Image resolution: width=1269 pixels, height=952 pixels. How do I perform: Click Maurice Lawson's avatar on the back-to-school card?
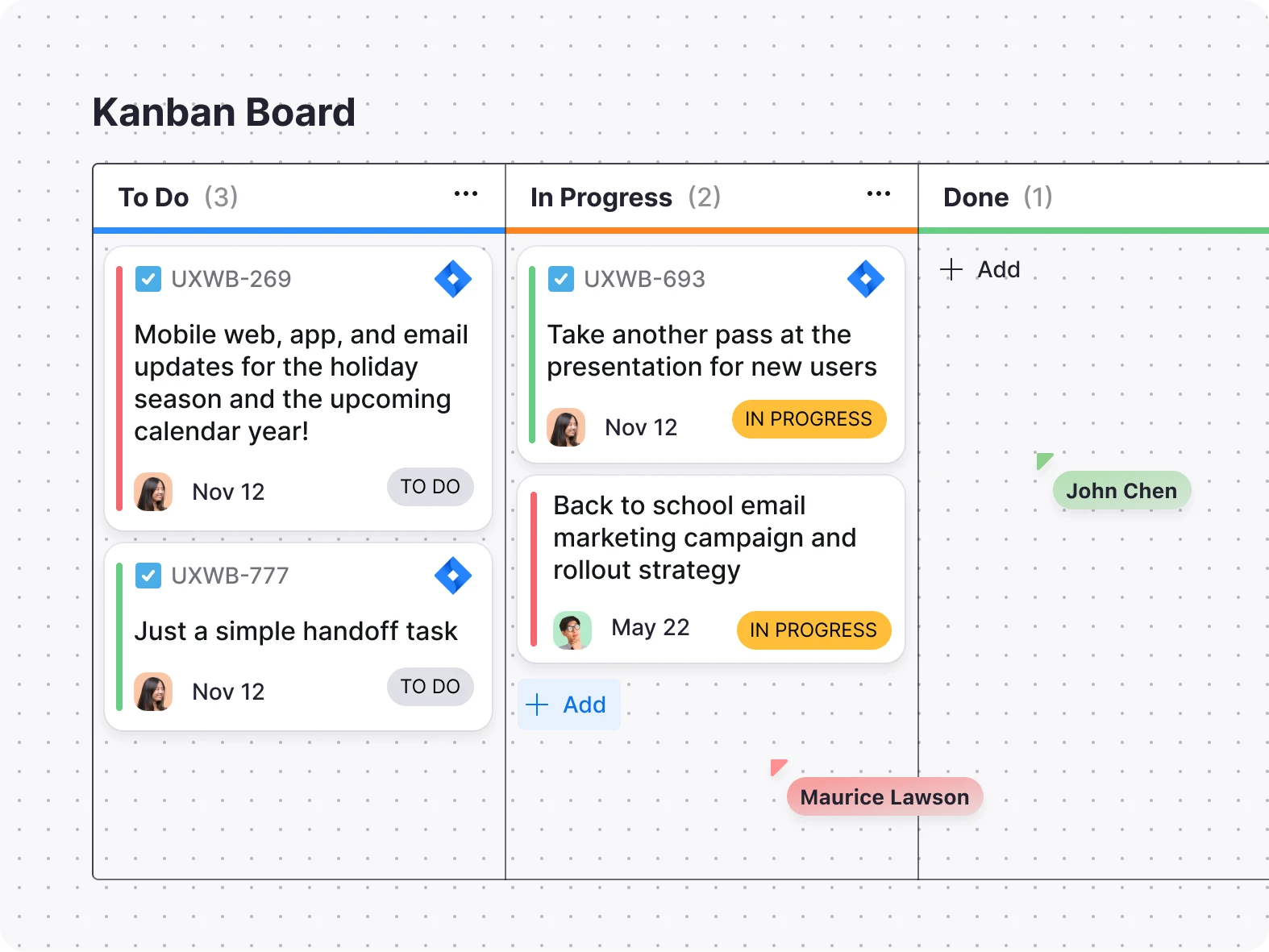[572, 630]
